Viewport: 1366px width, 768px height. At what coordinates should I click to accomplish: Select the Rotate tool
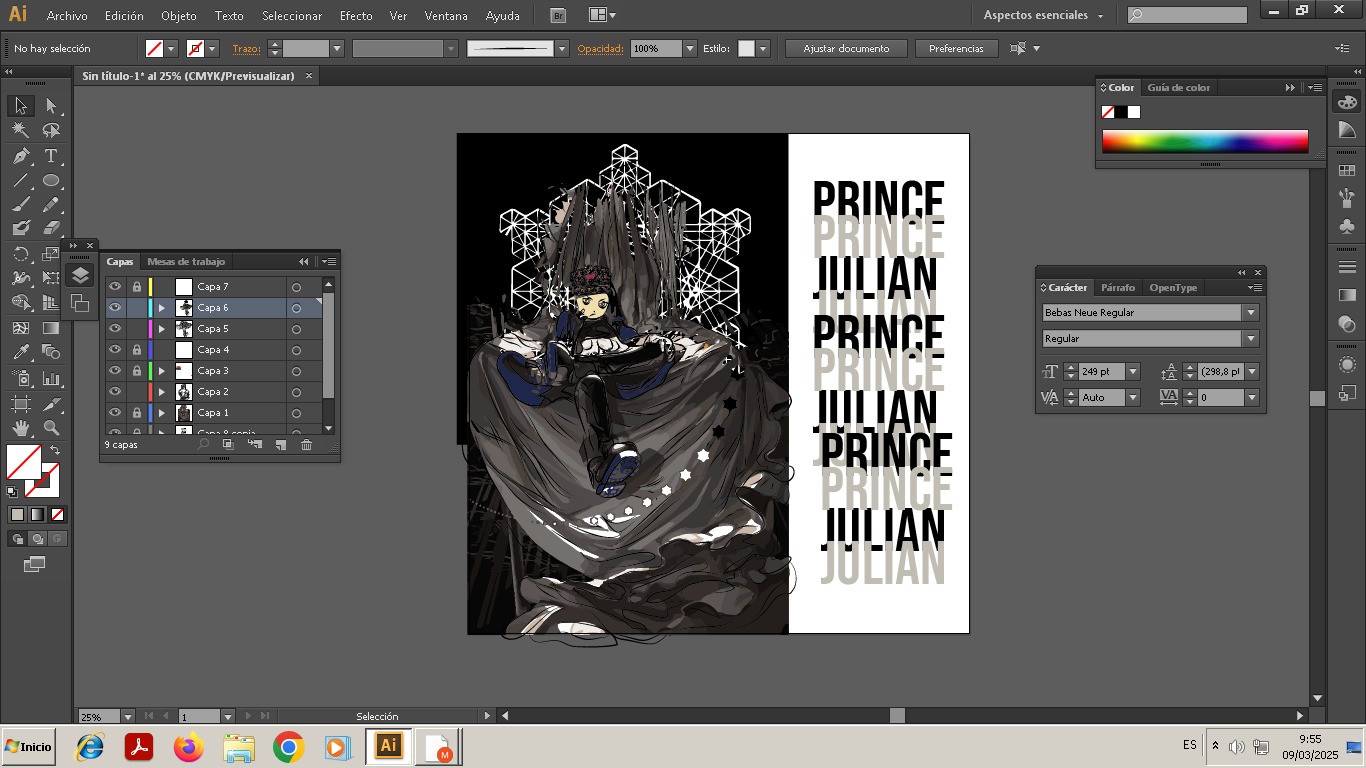(x=21, y=254)
